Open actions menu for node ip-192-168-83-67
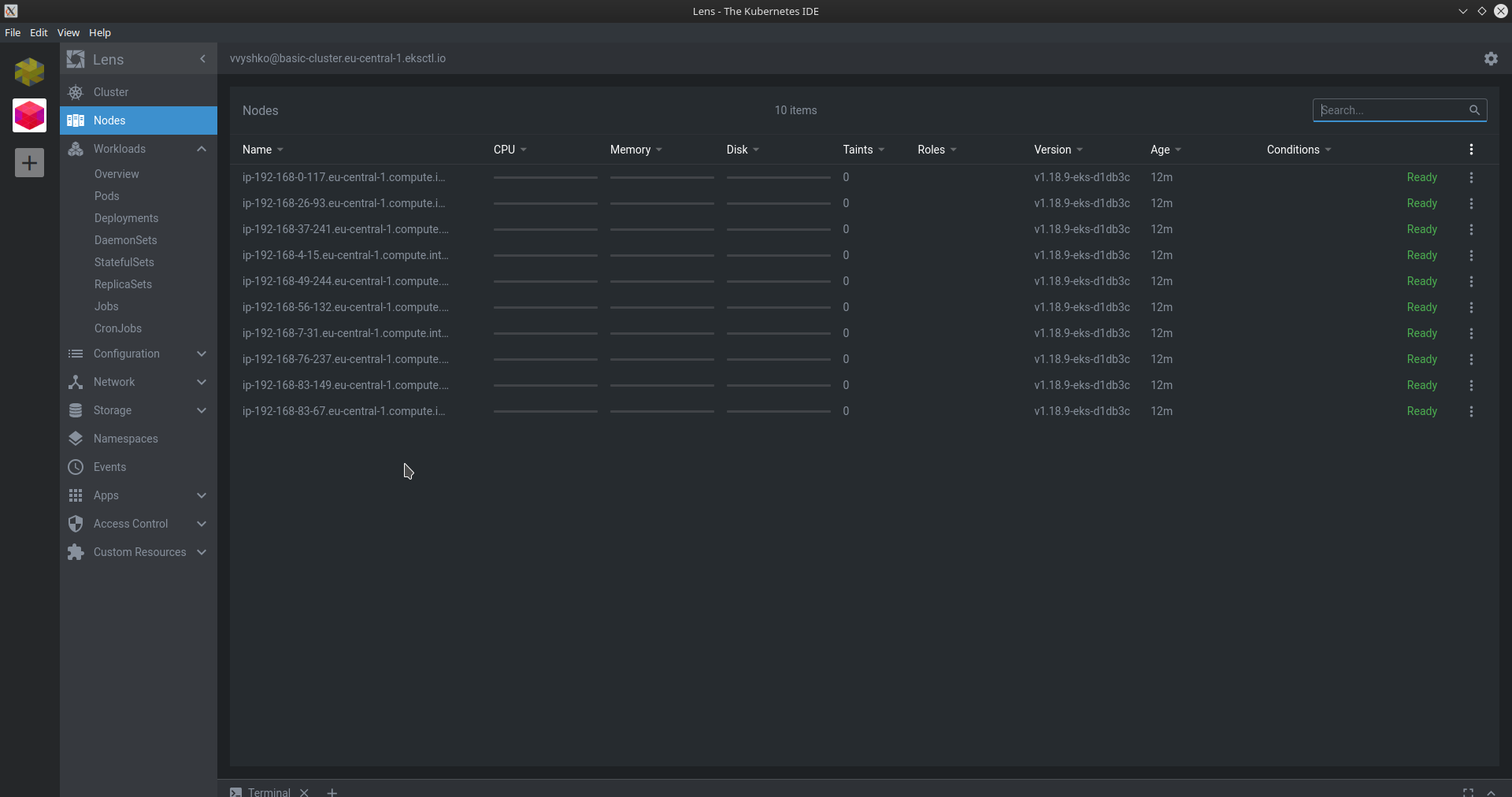The image size is (1512, 797). click(1471, 411)
